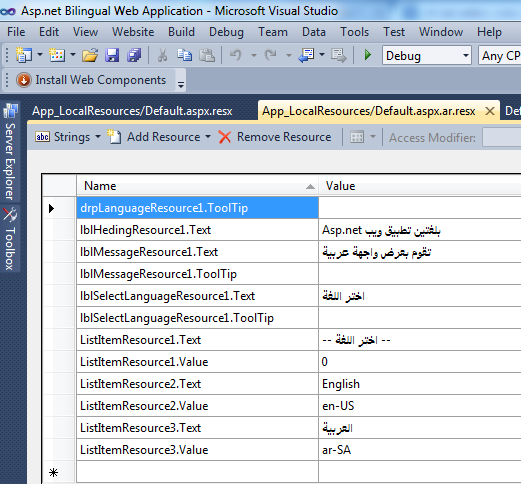This screenshot has height=484, width=521.
Task: Select the lblSelectLanguageResource1.Text name cell
Action: tap(197, 296)
